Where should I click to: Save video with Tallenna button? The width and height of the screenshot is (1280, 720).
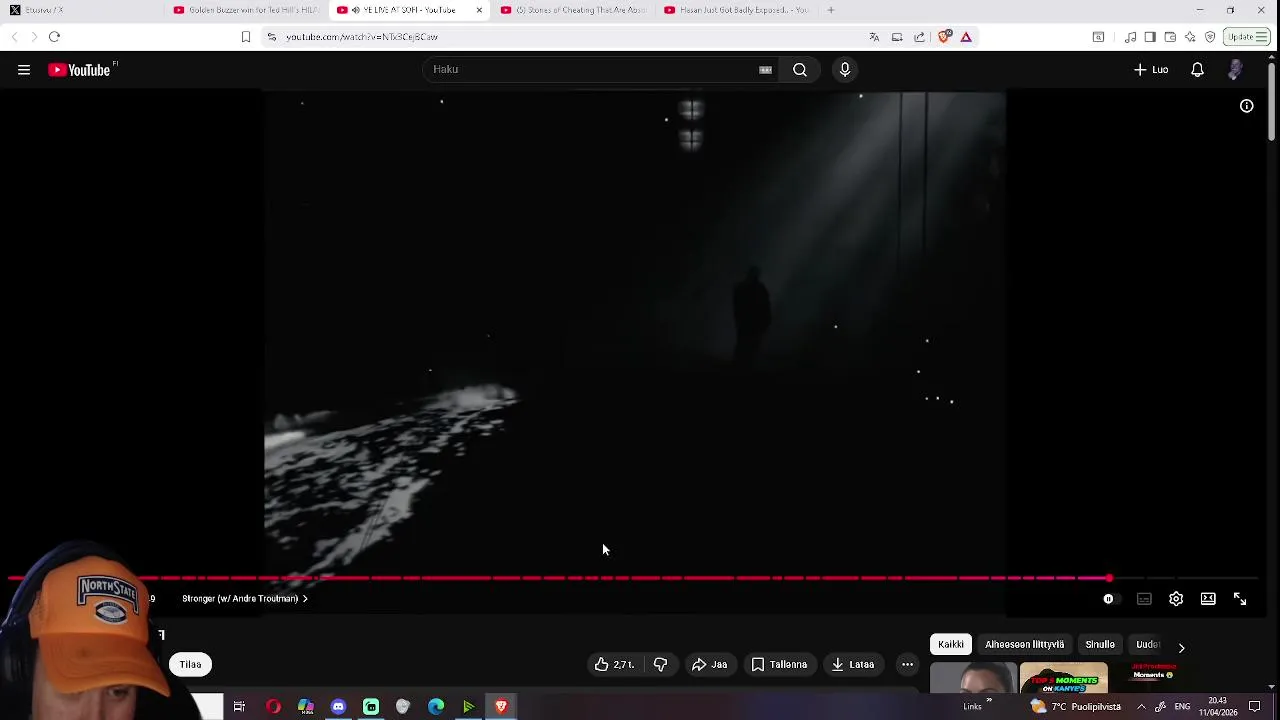point(779,664)
